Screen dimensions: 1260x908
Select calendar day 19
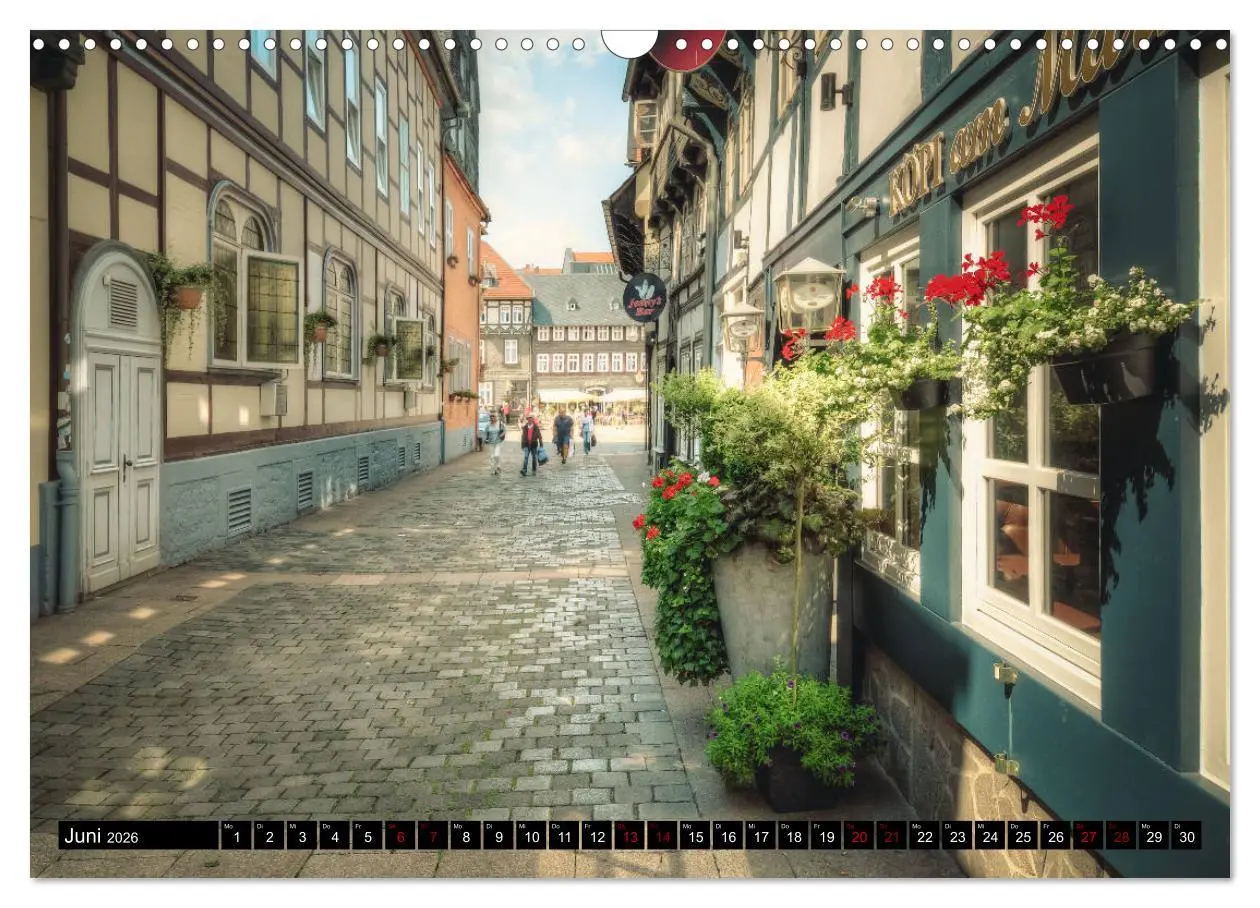coord(826,836)
